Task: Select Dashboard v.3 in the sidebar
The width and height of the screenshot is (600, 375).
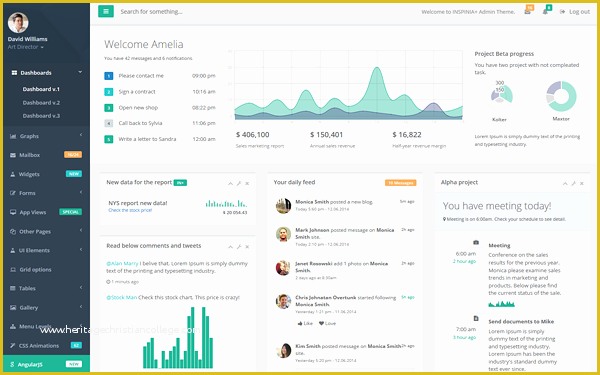Action: [x=41, y=116]
